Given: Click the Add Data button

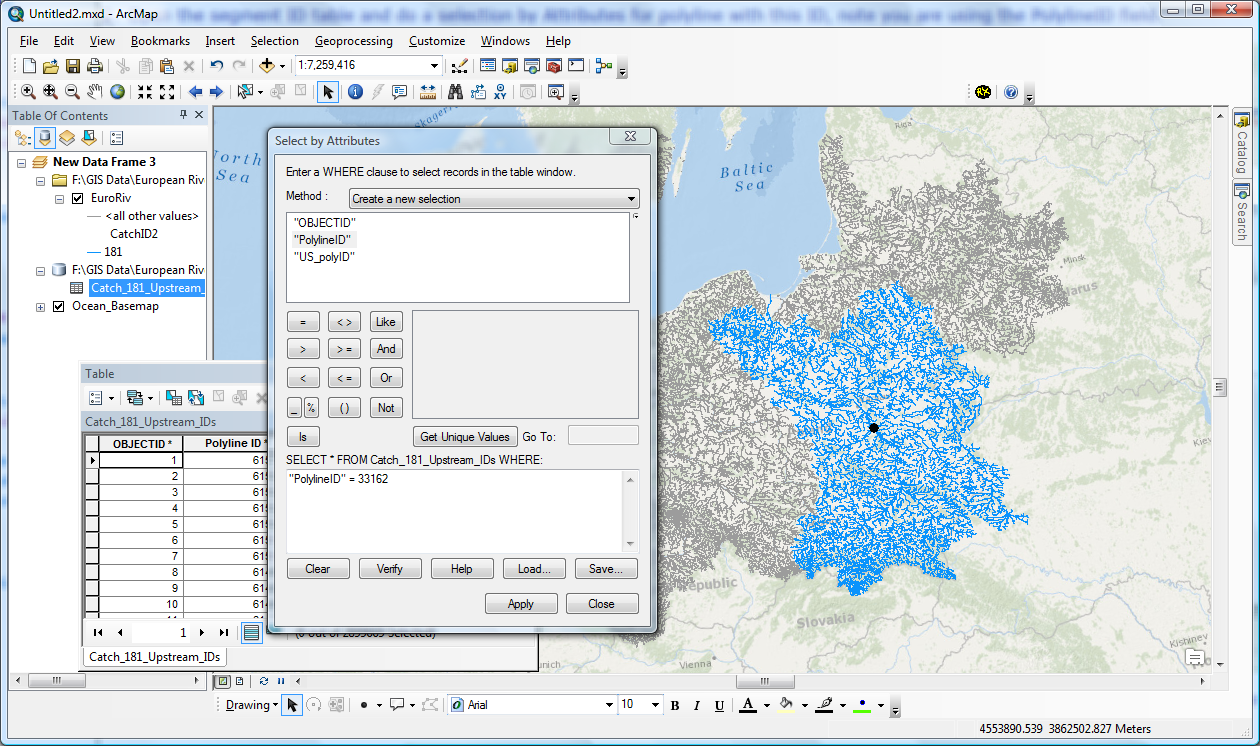Looking at the screenshot, I should (x=267, y=66).
